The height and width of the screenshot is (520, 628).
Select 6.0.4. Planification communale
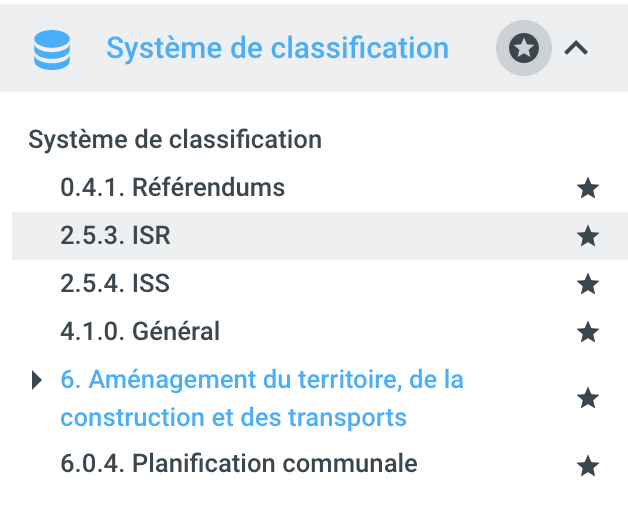[x=238, y=463]
